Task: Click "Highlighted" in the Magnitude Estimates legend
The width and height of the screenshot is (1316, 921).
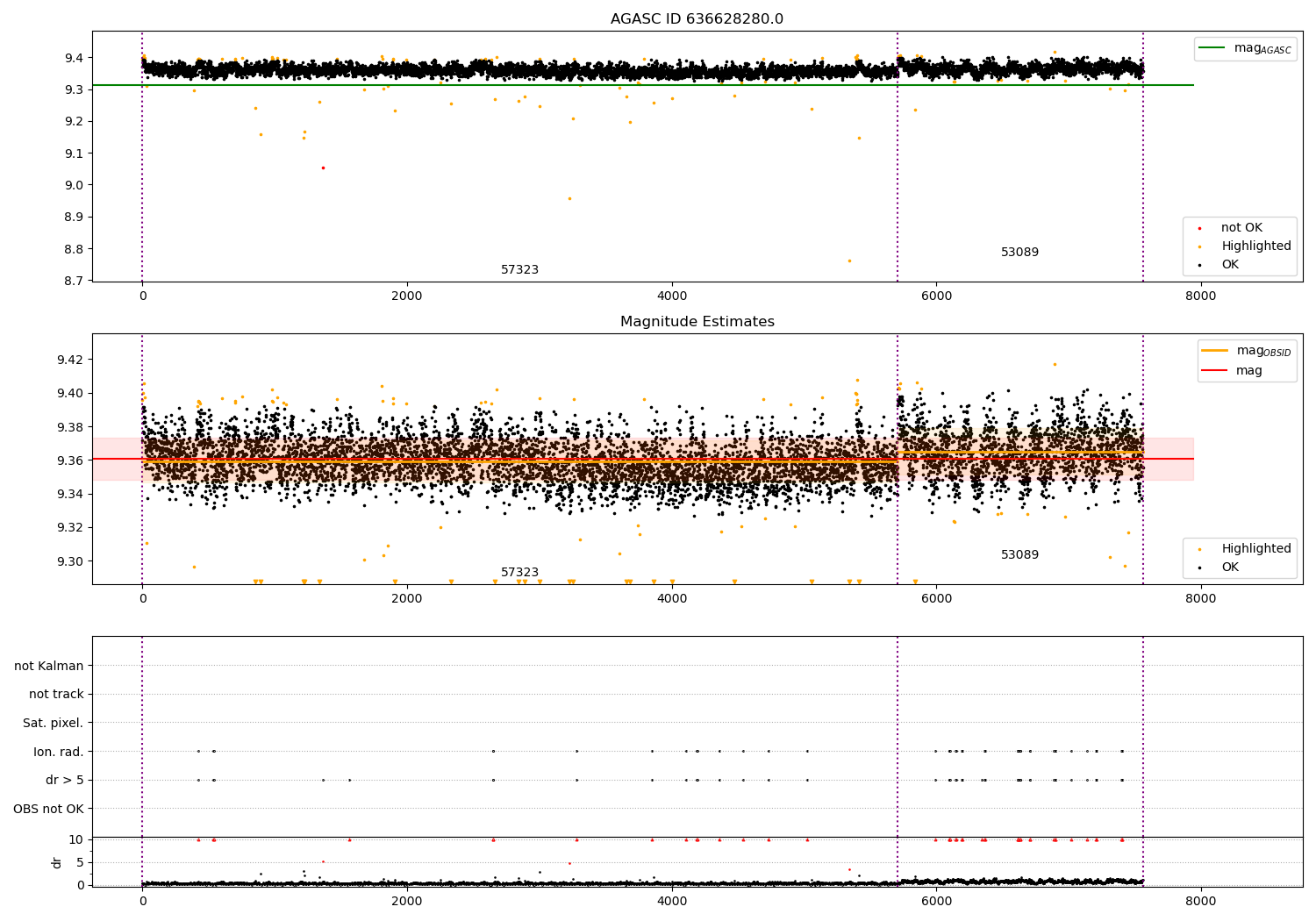Action: pos(1255,549)
